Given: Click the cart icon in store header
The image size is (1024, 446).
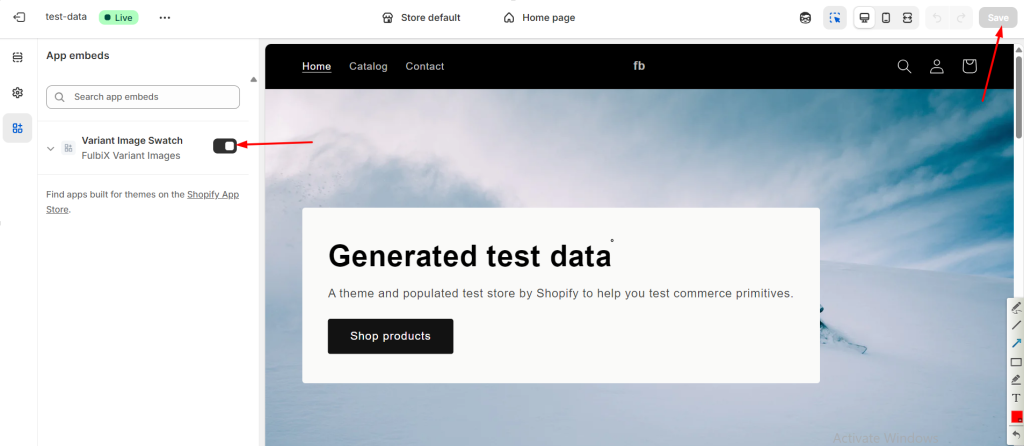Looking at the screenshot, I should (968, 66).
